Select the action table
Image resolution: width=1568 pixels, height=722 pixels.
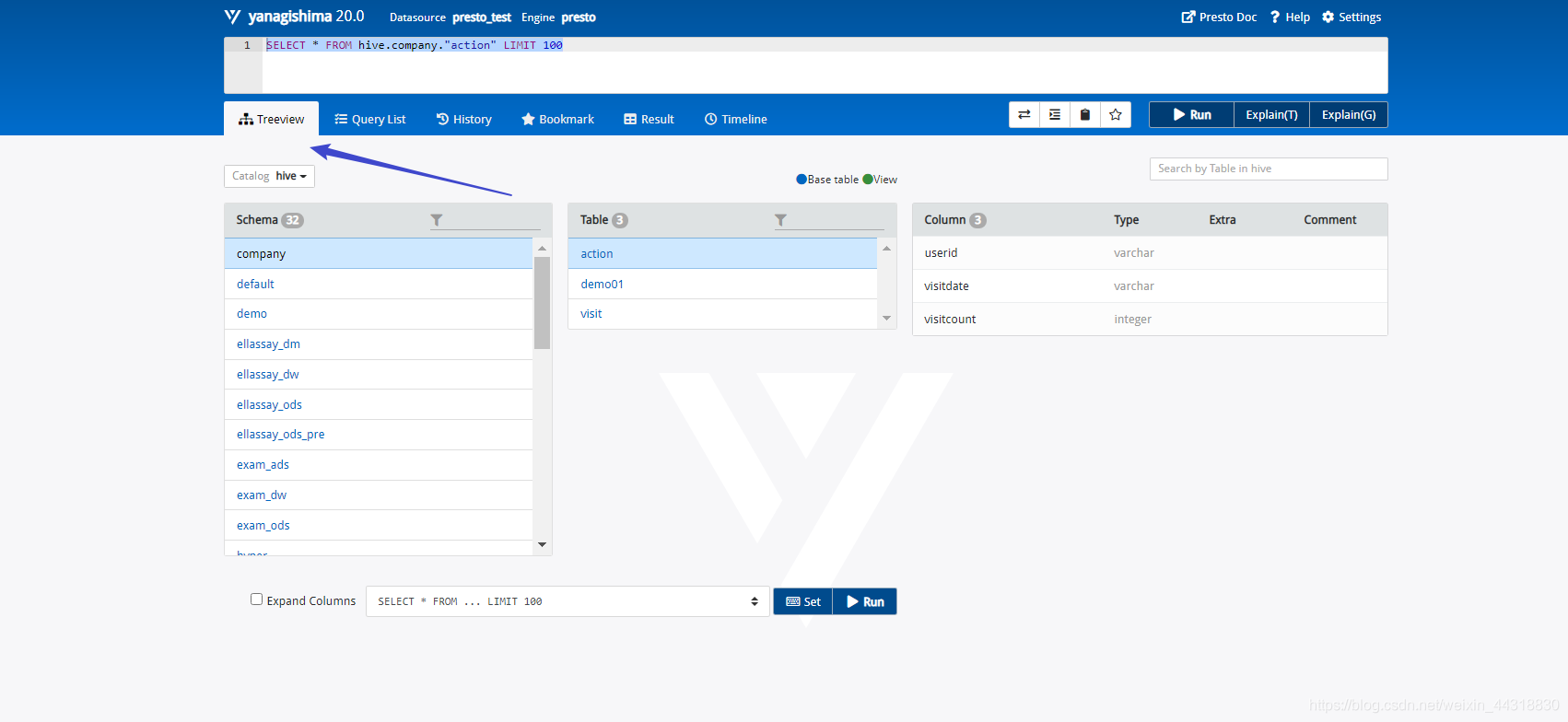click(x=722, y=253)
